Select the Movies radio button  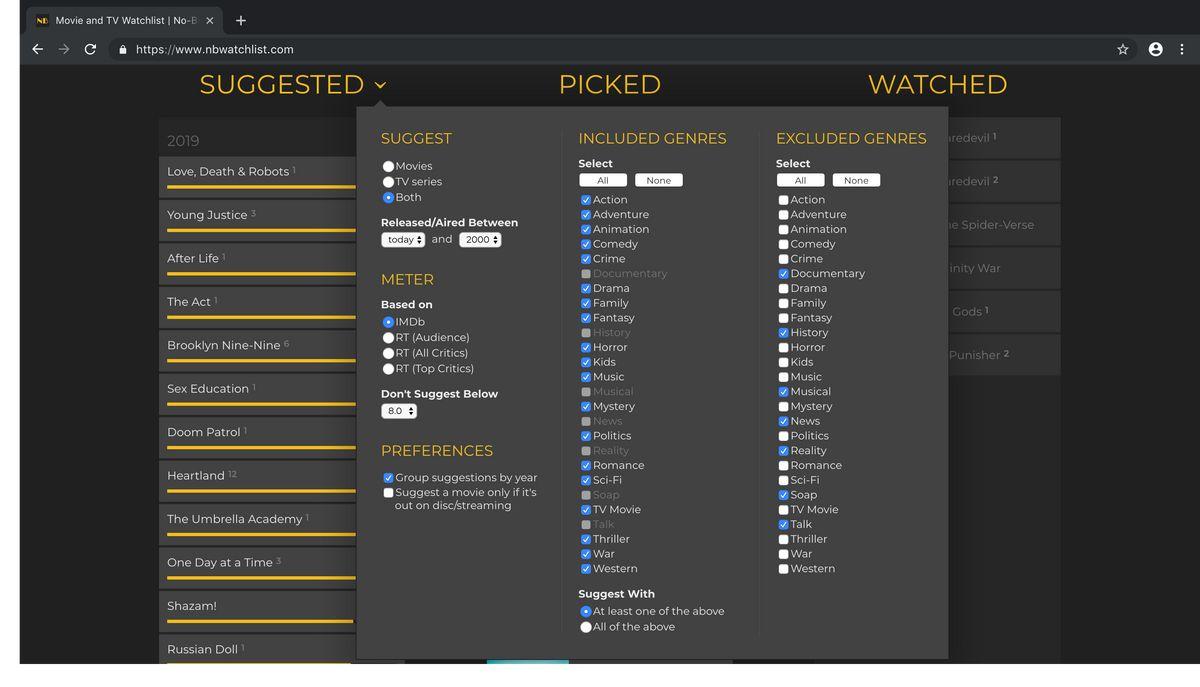(x=388, y=166)
